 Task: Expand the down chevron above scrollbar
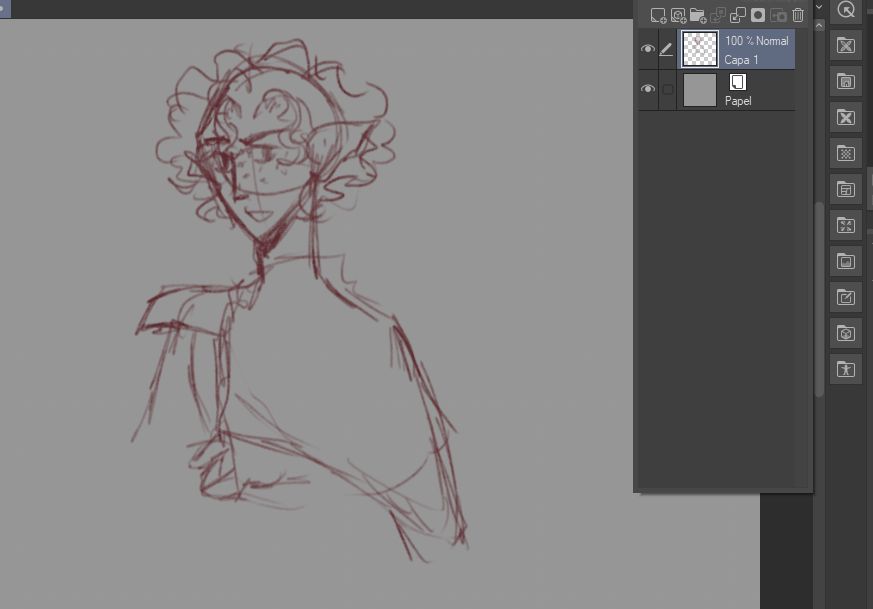coord(819,7)
